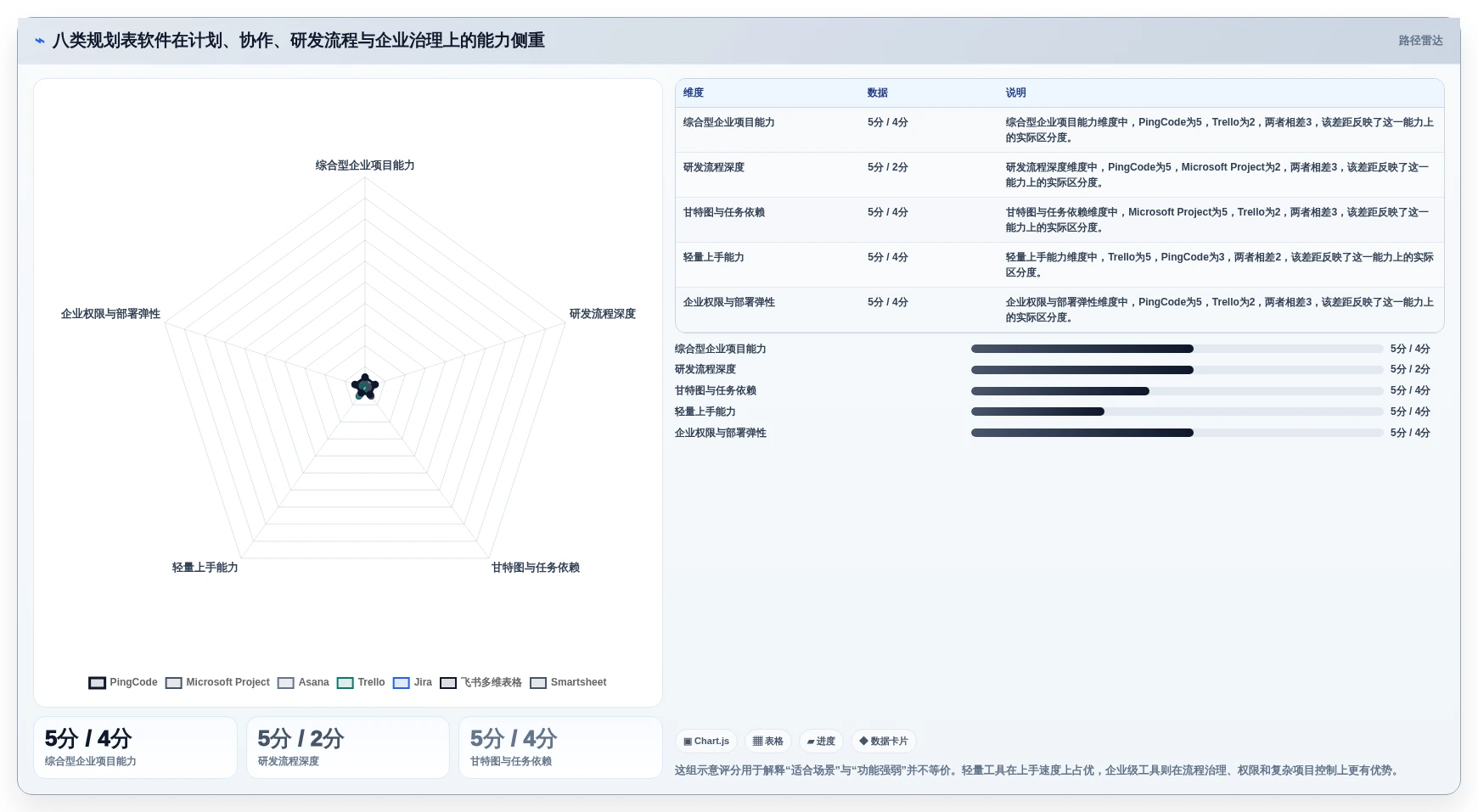Open the 5分 / 4分 综合型企业项目能力 card
The height and width of the screenshot is (812, 1478).
click(135, 748)
